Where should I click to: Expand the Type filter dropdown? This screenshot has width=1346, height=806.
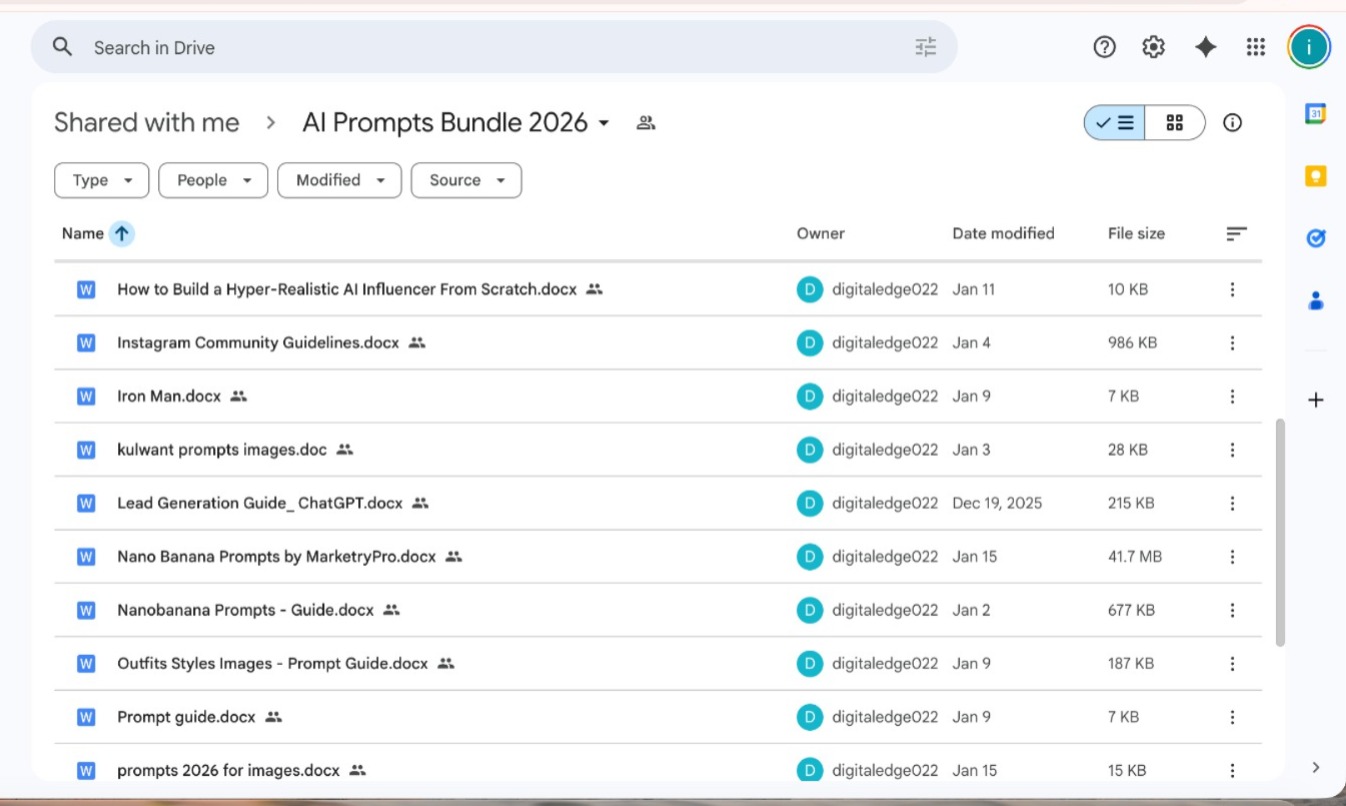(102, 181)
